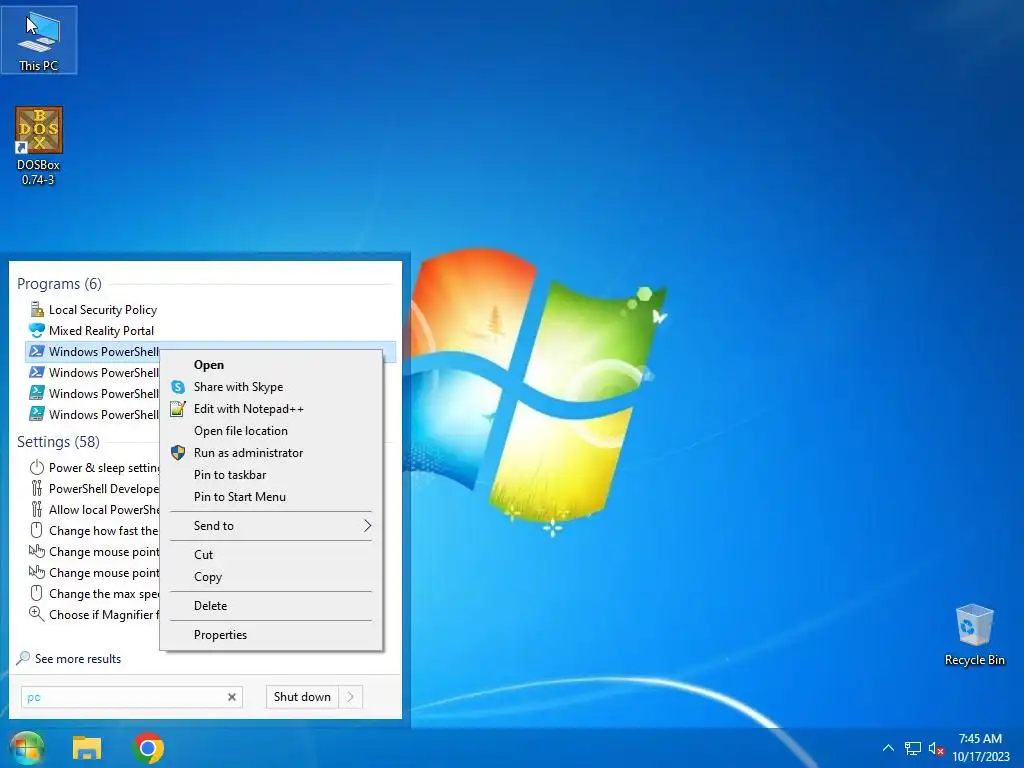
Task: Click the Windows Start orb button
Action: (x=26, y=748)
